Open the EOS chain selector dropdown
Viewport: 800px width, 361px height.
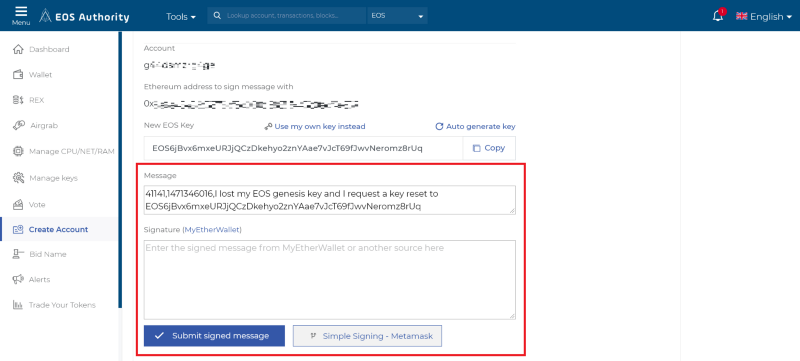click(397, 16)
